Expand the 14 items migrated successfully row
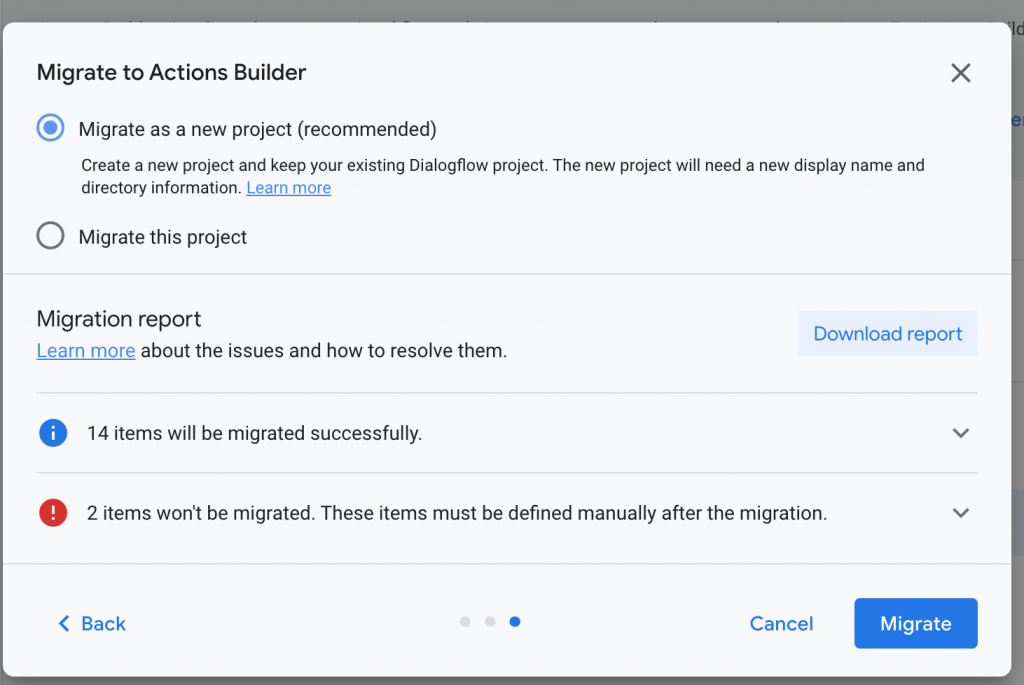 pos(960,433)
